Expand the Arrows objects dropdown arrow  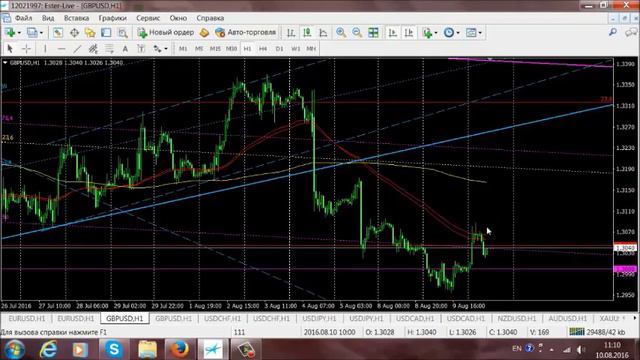166,49
